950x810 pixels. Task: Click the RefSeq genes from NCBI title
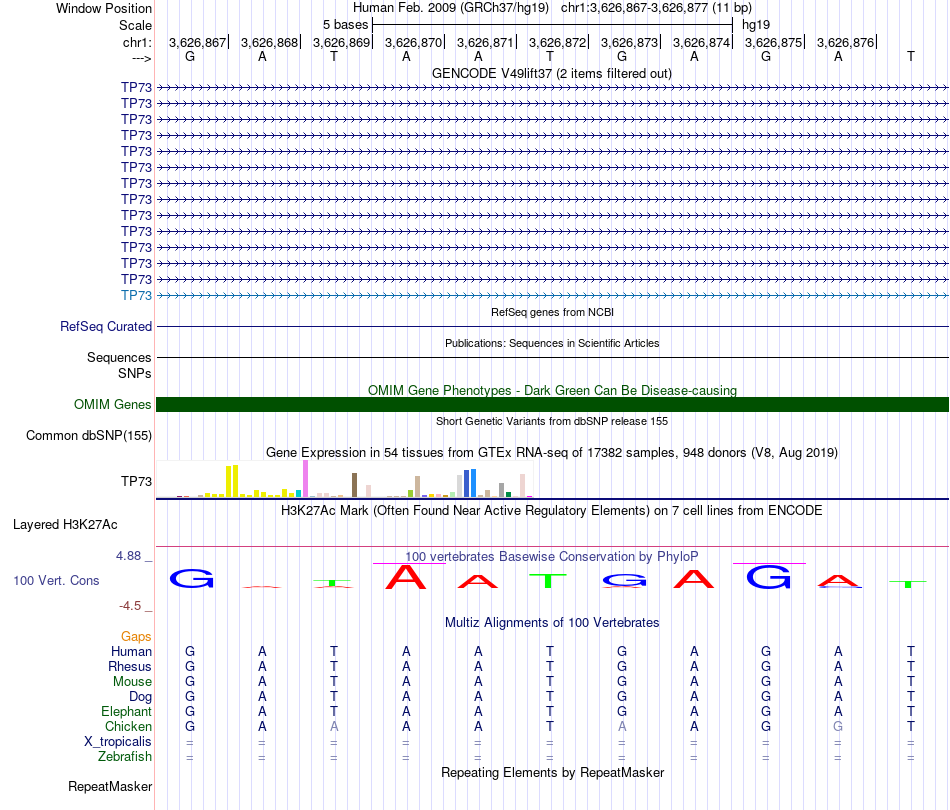552,312
